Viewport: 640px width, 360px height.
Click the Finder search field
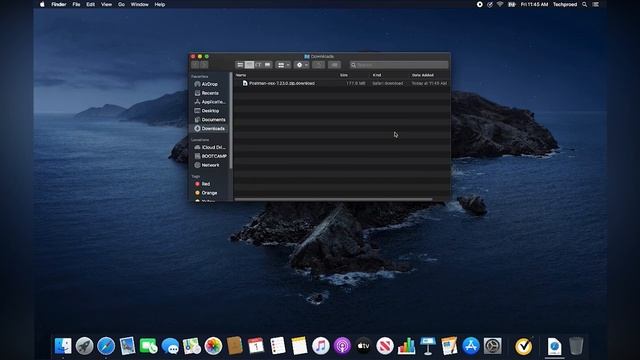pyautogui.click(x=399, y=65)
